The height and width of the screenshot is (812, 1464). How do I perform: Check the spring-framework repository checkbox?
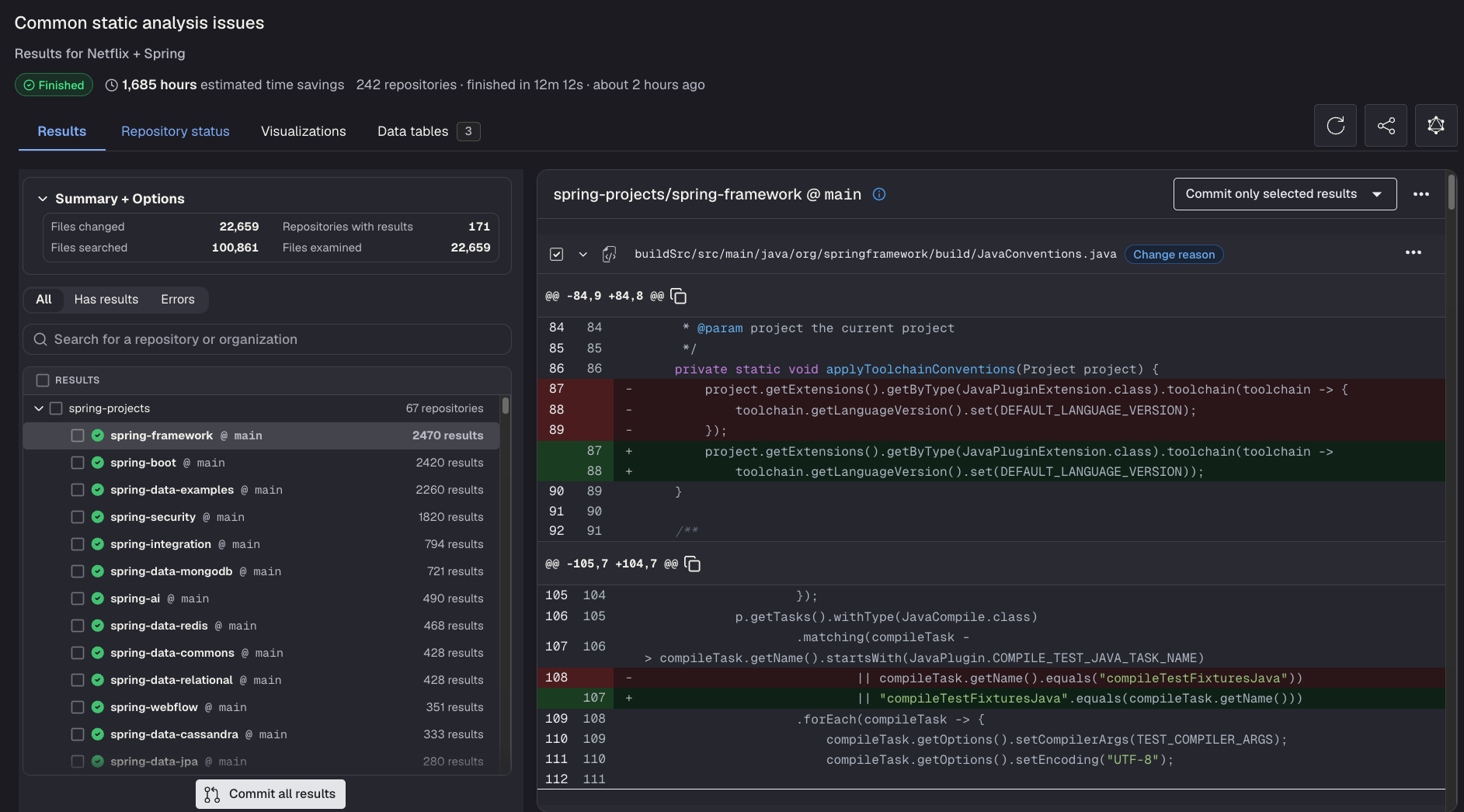point(78,435)
